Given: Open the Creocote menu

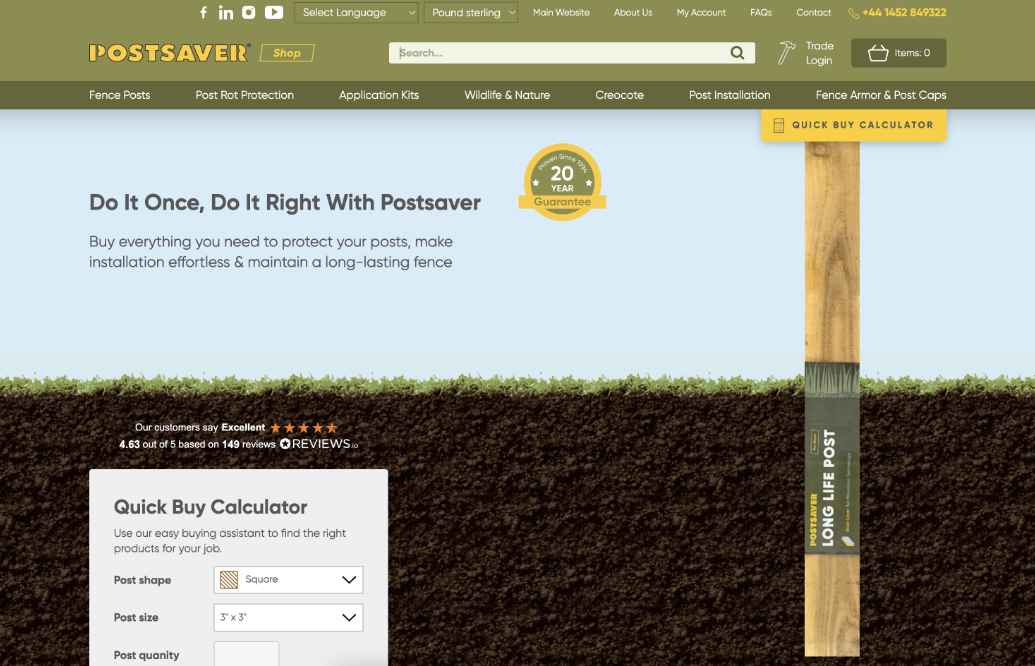Looking at the screenshot, I should (x=619, y=95).
